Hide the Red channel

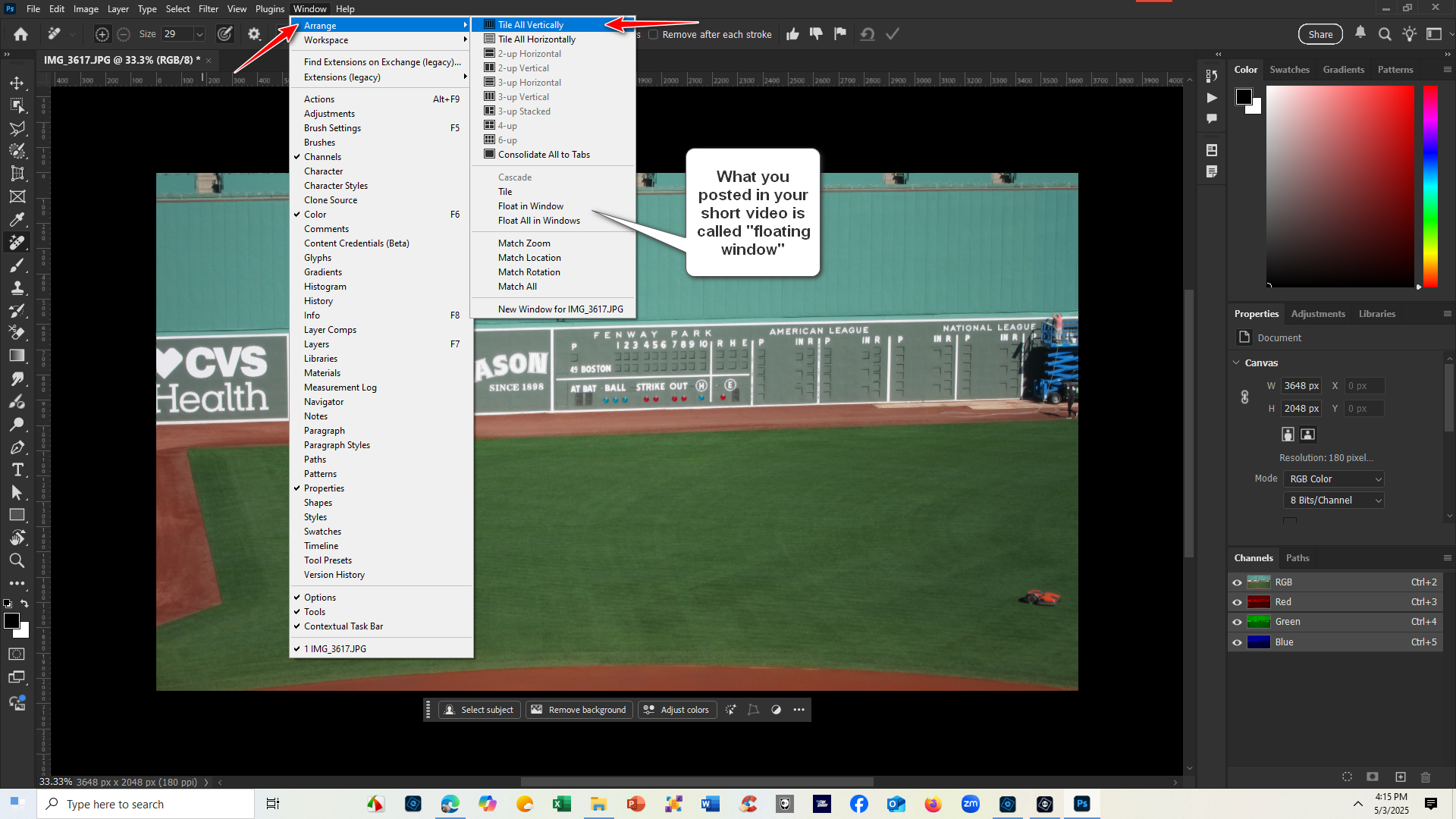pos(1238,601)
